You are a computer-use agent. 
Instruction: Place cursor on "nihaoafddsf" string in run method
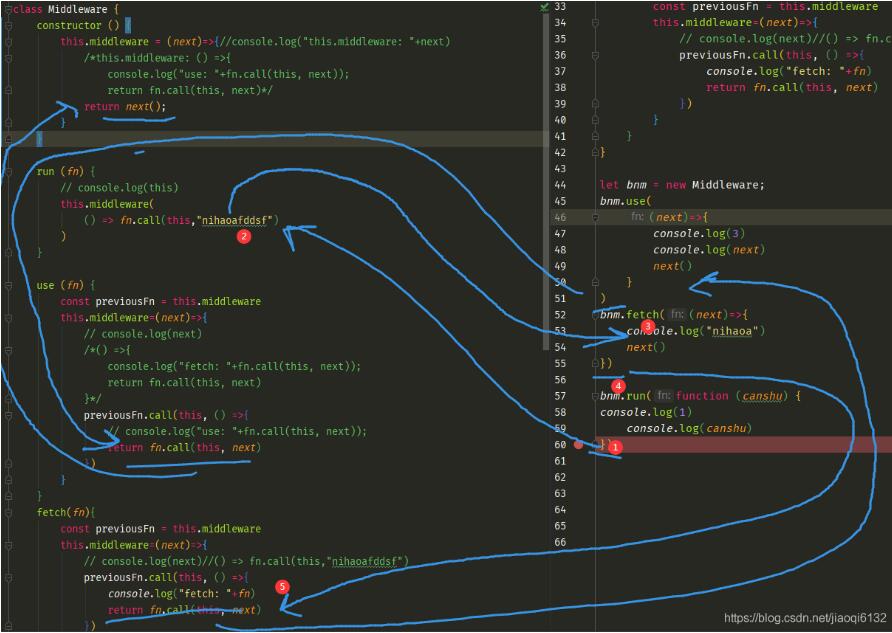235,220
